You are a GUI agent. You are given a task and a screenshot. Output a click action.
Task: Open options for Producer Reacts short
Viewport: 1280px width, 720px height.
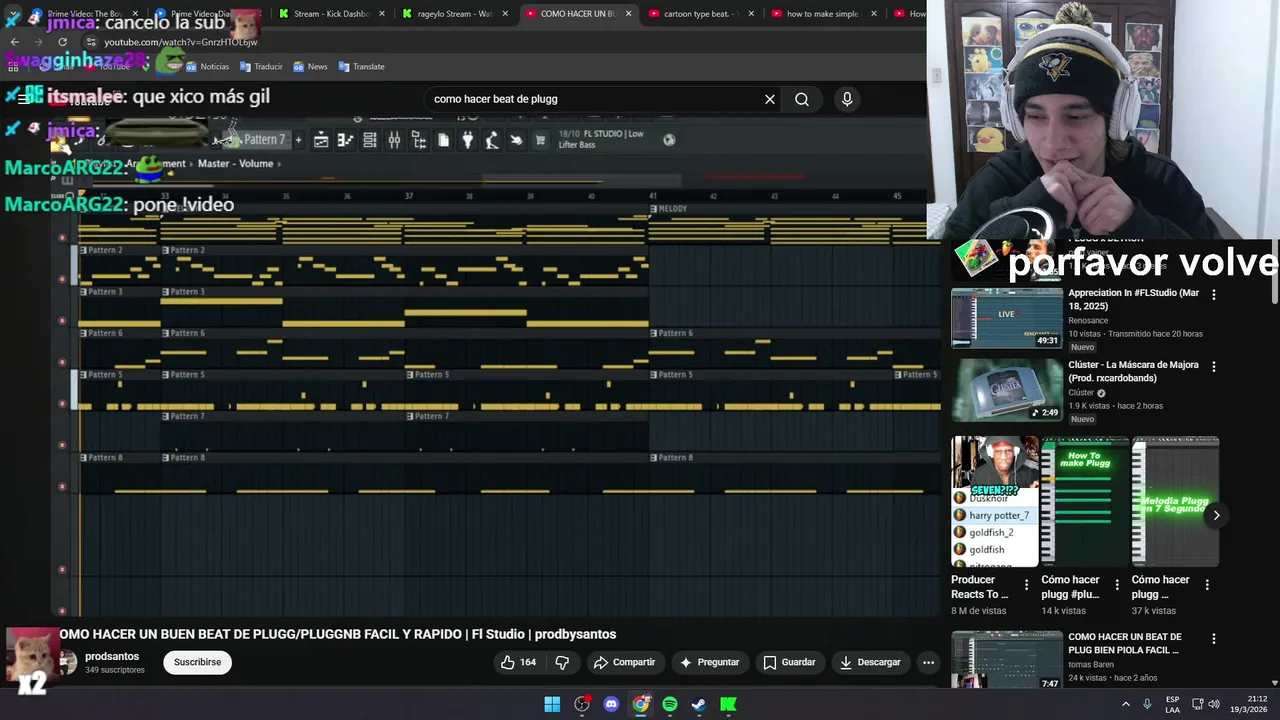[1026, 584]
